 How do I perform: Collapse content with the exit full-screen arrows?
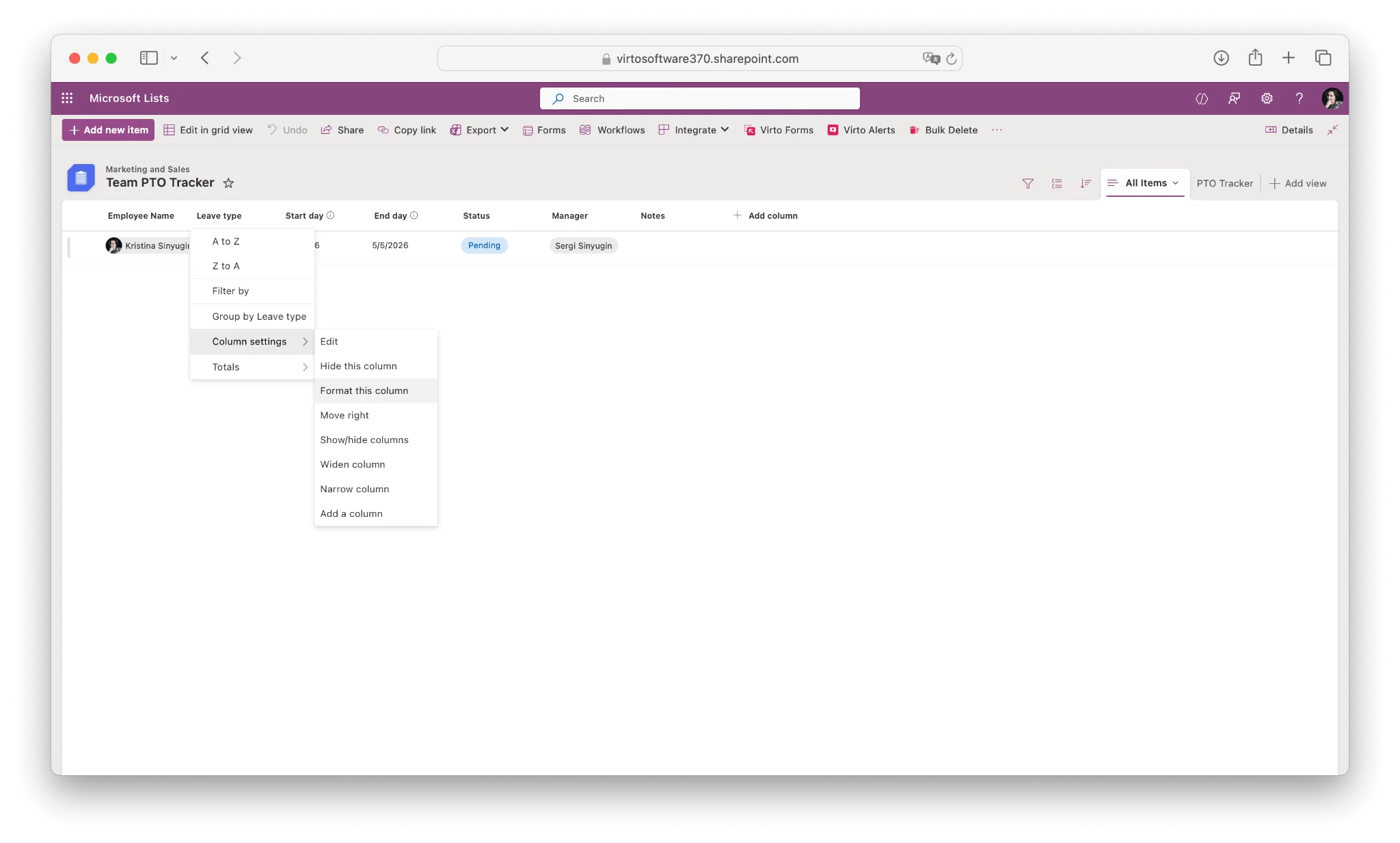point(1332,130)
